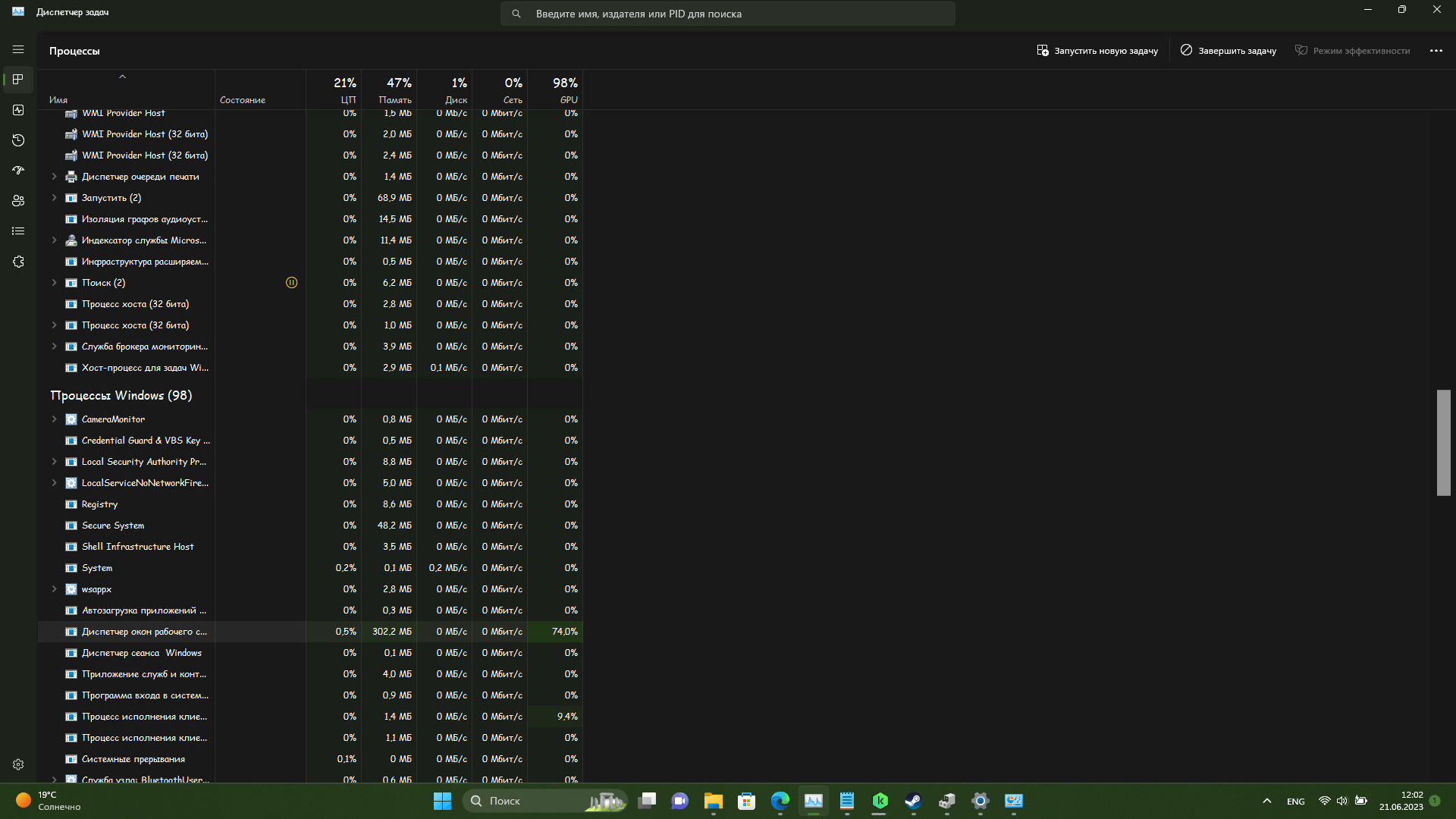This screenshot has height=819, width=1456.
Task: Select Shell Infrastructure Host row
Action: [310, 547]
